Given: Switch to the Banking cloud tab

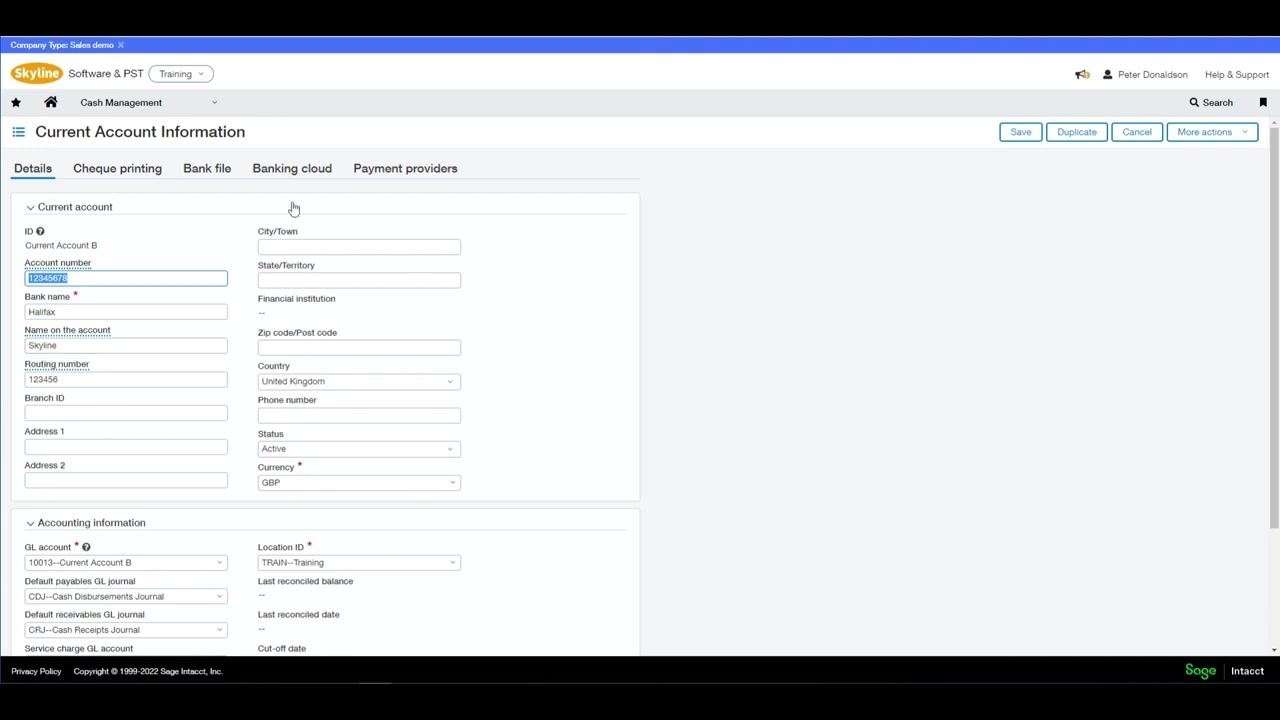Looking at the screenshot, I should click(292, 168).
